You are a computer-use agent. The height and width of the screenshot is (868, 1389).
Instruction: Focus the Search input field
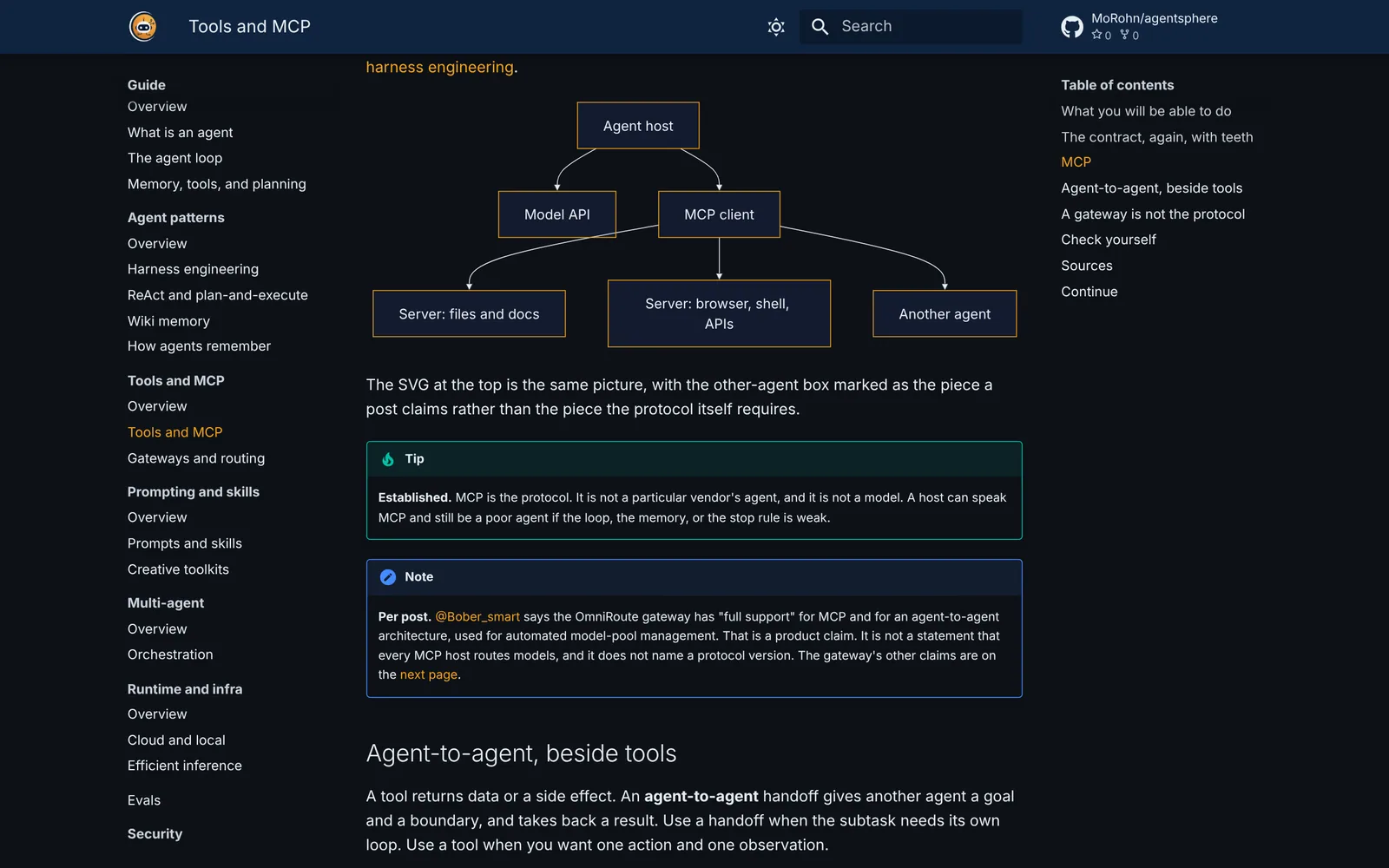911,27
